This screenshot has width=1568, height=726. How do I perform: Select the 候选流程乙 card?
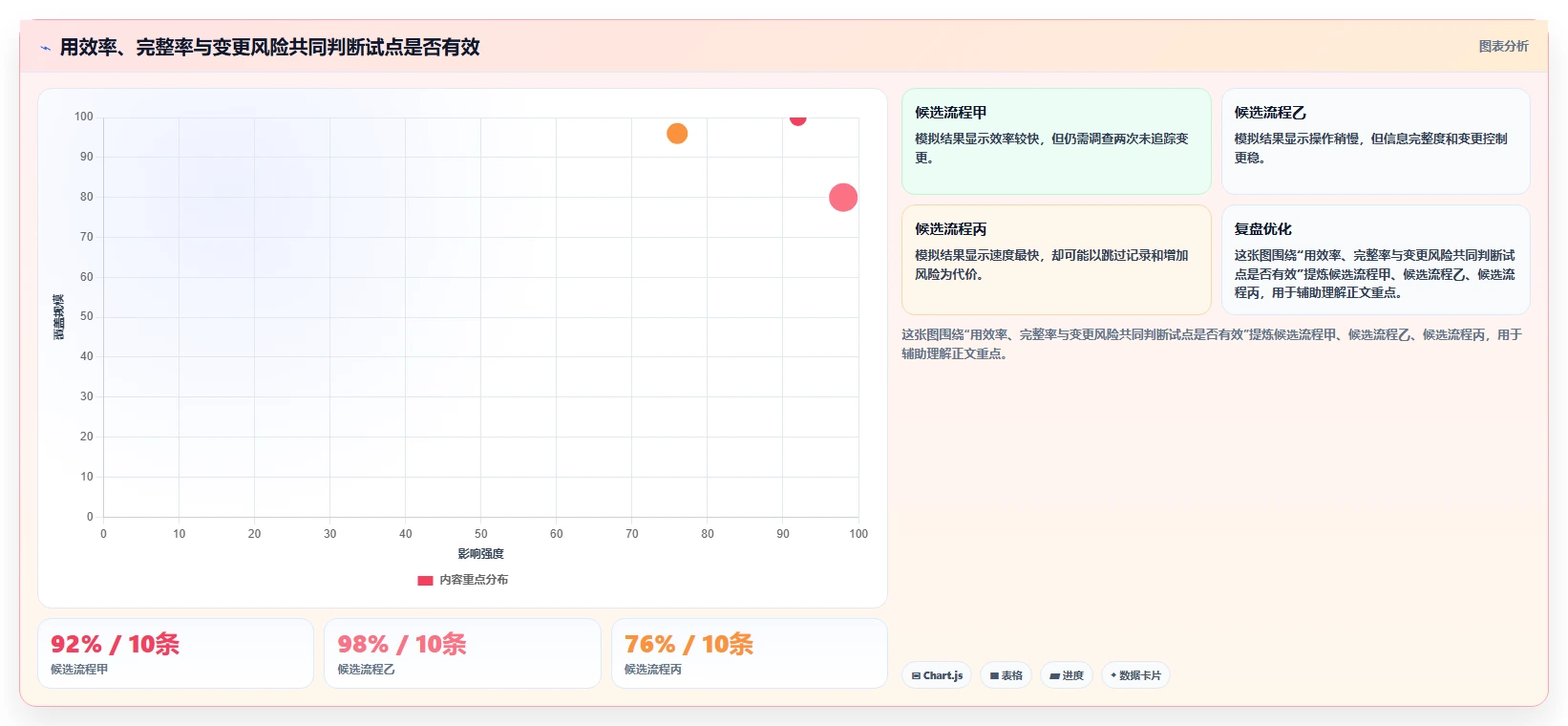1375,141
